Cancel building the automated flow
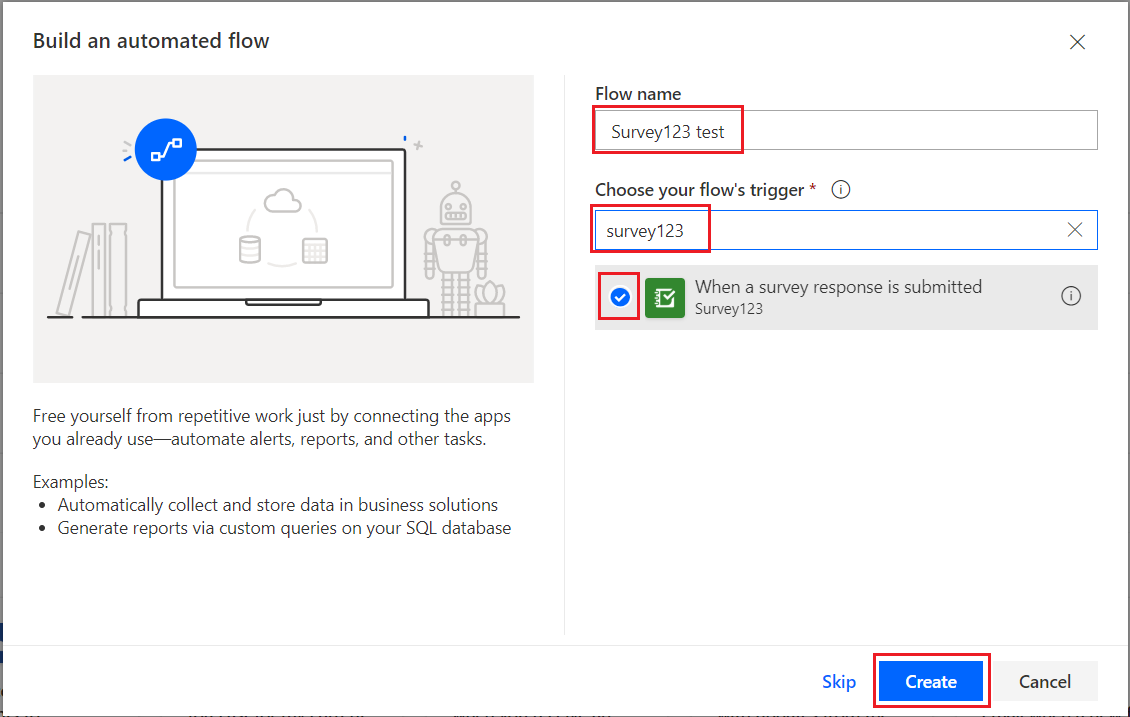Screen dimensions: 1130x717 tap(1044, 681)
